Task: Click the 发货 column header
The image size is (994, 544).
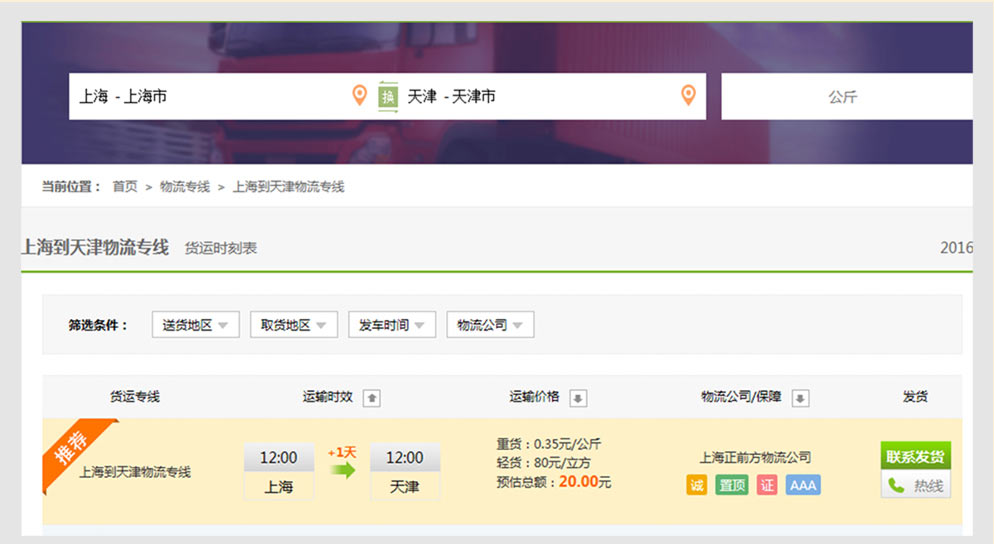Action: (x=915, y=397)
